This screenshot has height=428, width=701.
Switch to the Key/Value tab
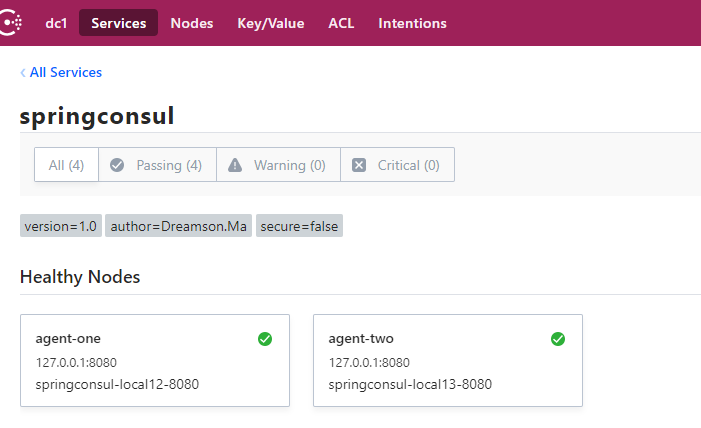pyautogui.click(x=271, y=23)
